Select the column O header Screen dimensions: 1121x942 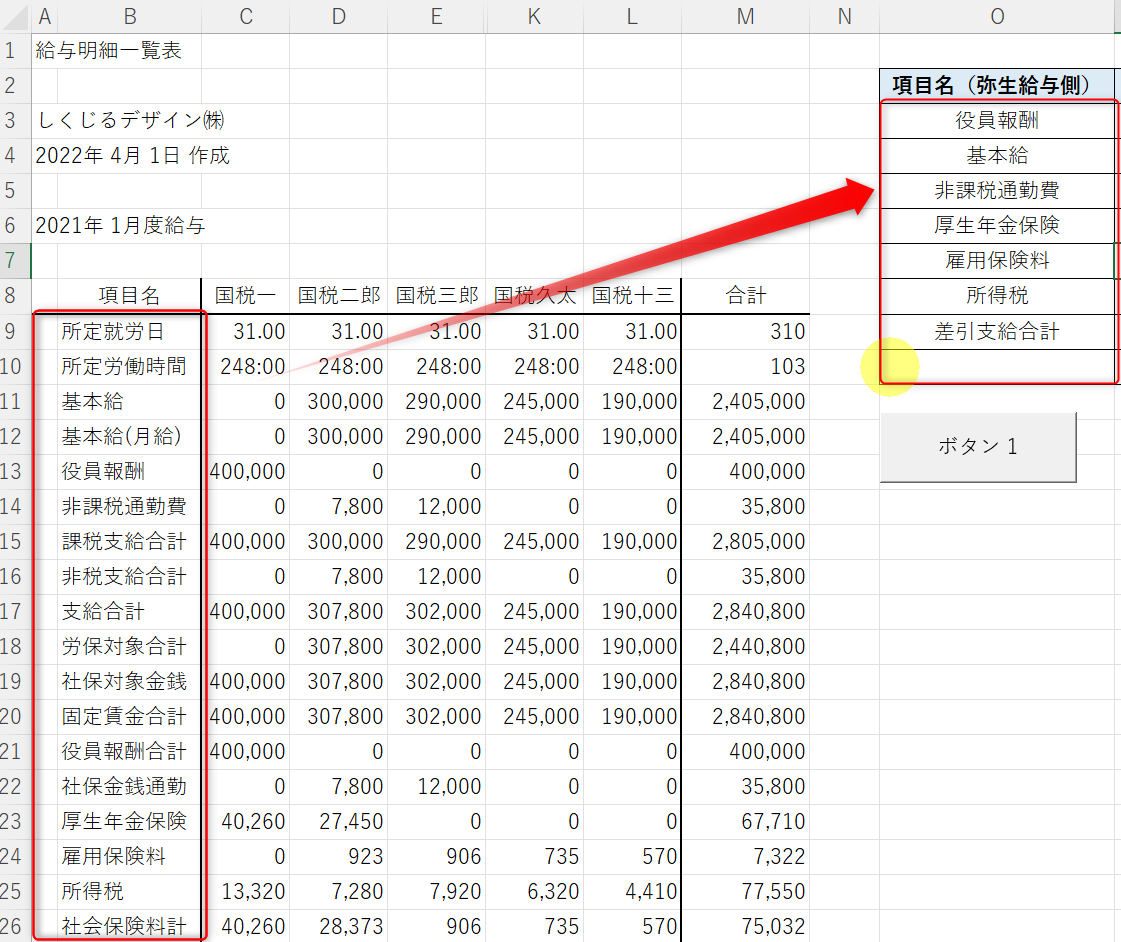click(x=997, y=17)
